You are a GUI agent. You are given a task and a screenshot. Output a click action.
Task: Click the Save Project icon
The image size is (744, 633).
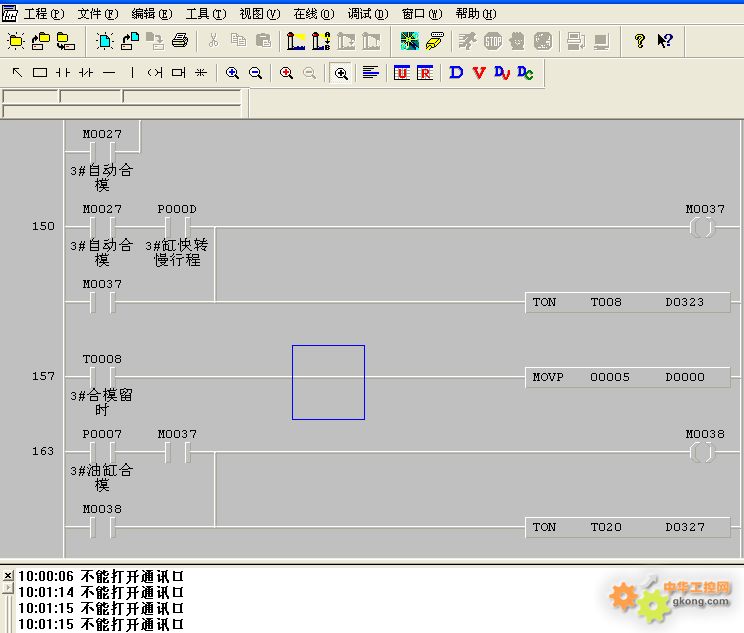(x=65, y=41)
